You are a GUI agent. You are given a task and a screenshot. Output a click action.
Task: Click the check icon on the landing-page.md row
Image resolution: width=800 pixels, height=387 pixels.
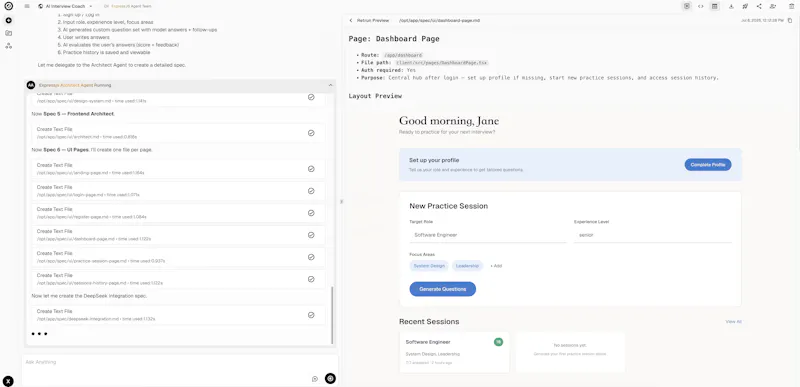[311, 169]
